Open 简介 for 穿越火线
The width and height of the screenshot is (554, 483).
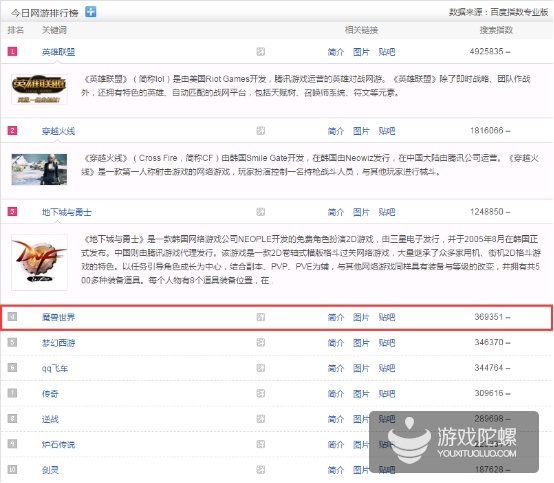336,131
